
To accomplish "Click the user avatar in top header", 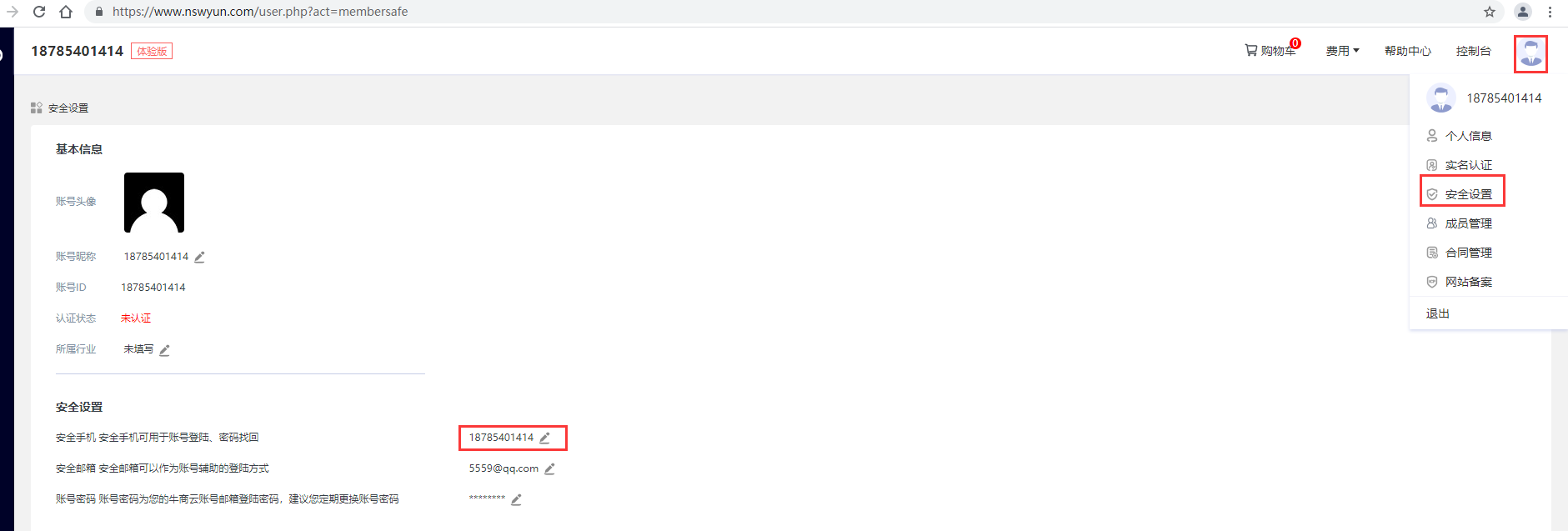I will pyautogui.click(x=1530, y=53).
